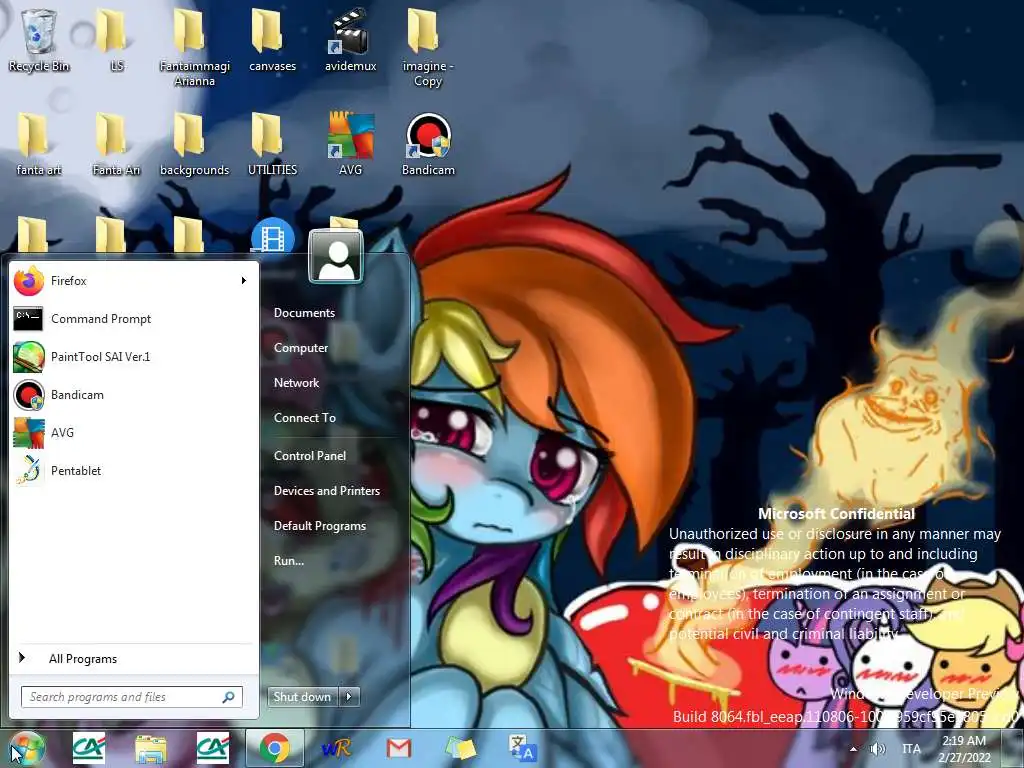The image size is (1024, 768).
Task: Show hidden tray icons arrow
Action: pos(853,749)
